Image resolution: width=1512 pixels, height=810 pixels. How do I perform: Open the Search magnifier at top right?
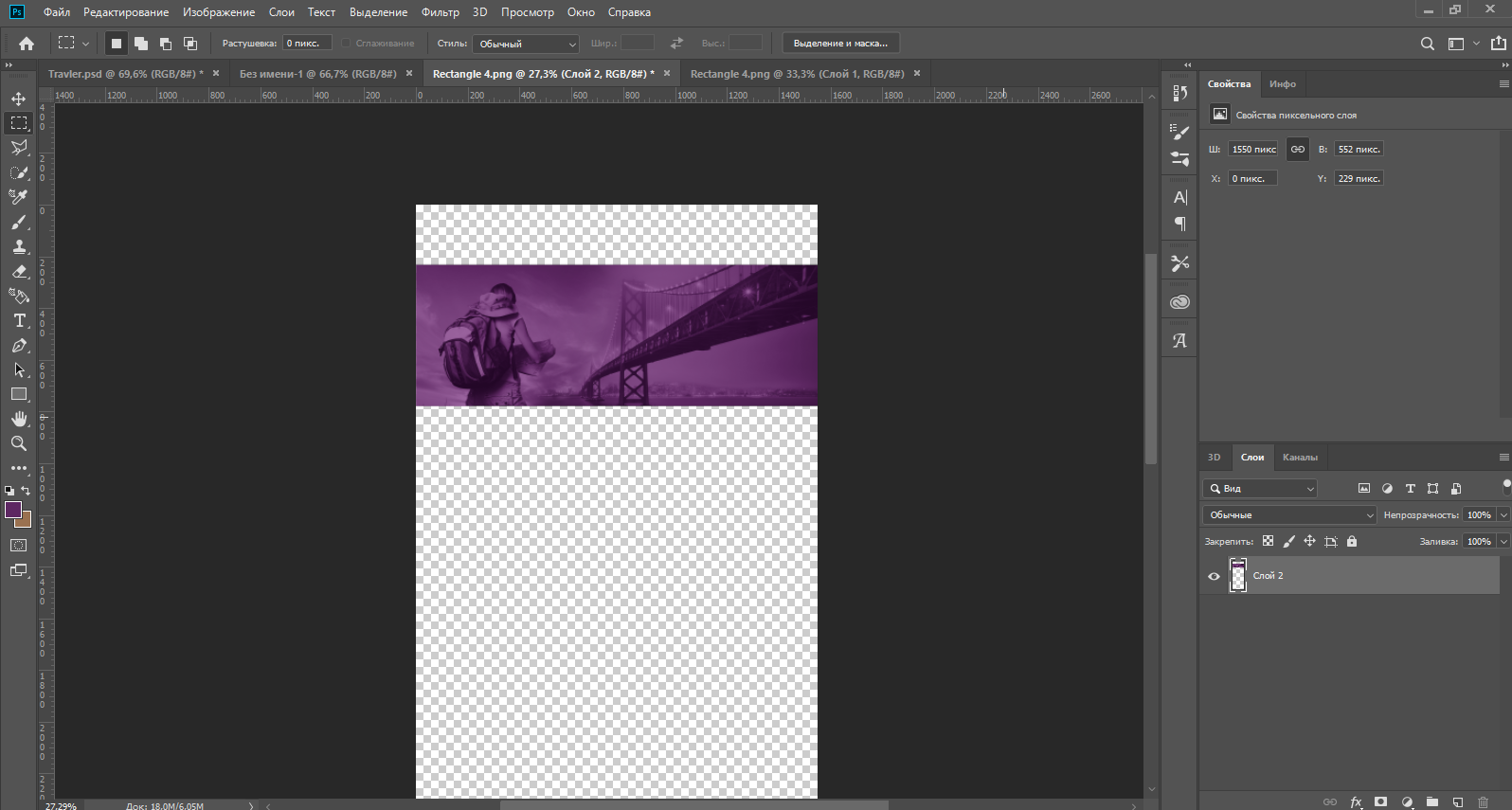pyautogui.click(x=1428, y=44)
